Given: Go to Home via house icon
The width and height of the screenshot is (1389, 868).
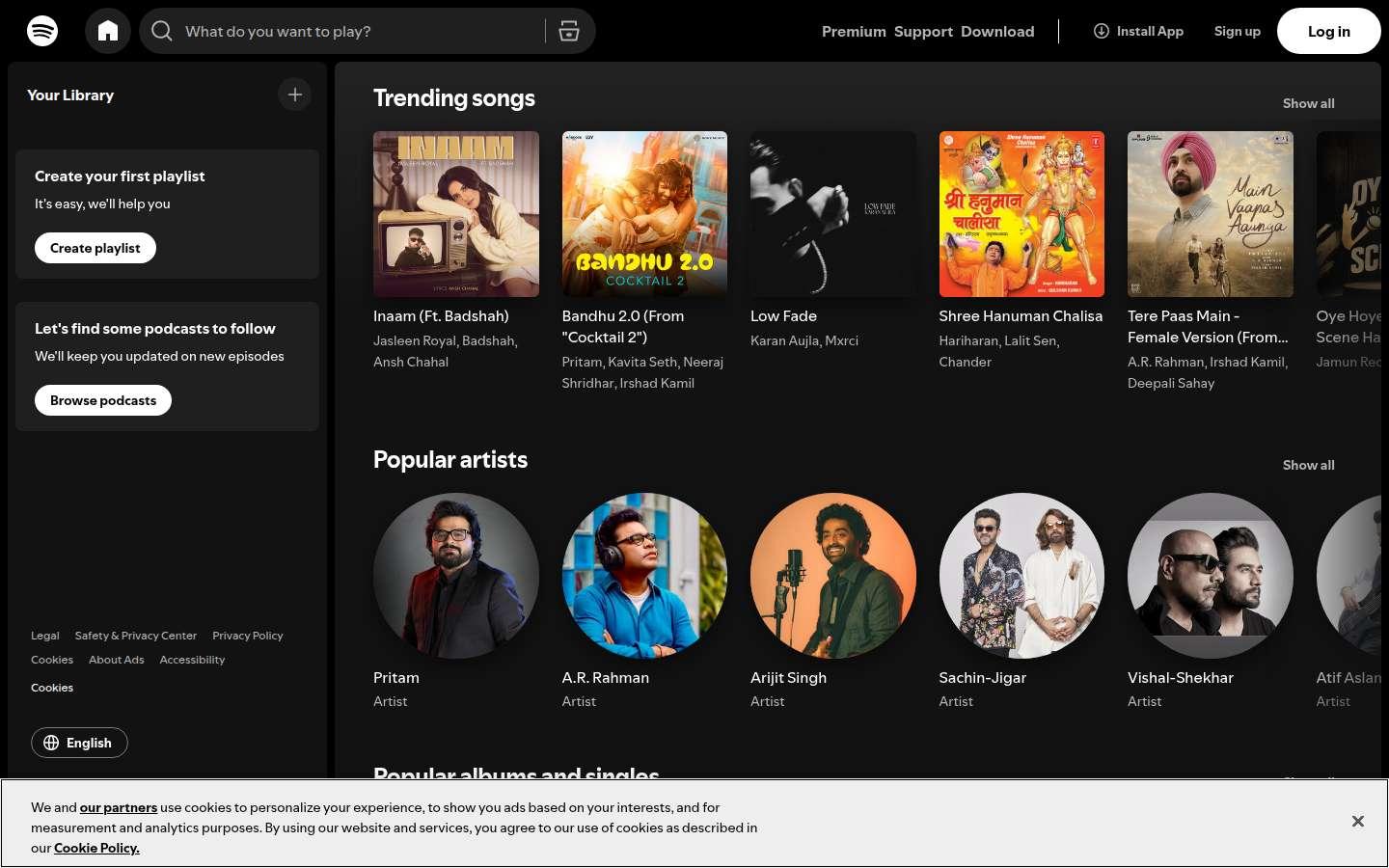Looking at the screenshot, I should click(108, 31).
